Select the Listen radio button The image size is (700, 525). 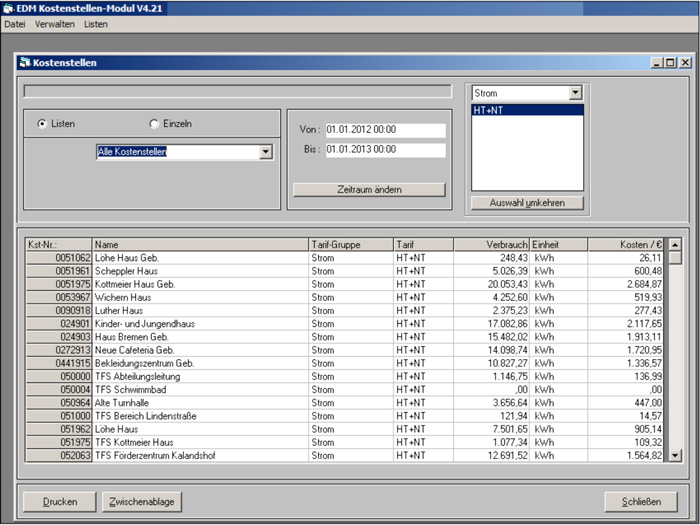click(x=42, y=124)
